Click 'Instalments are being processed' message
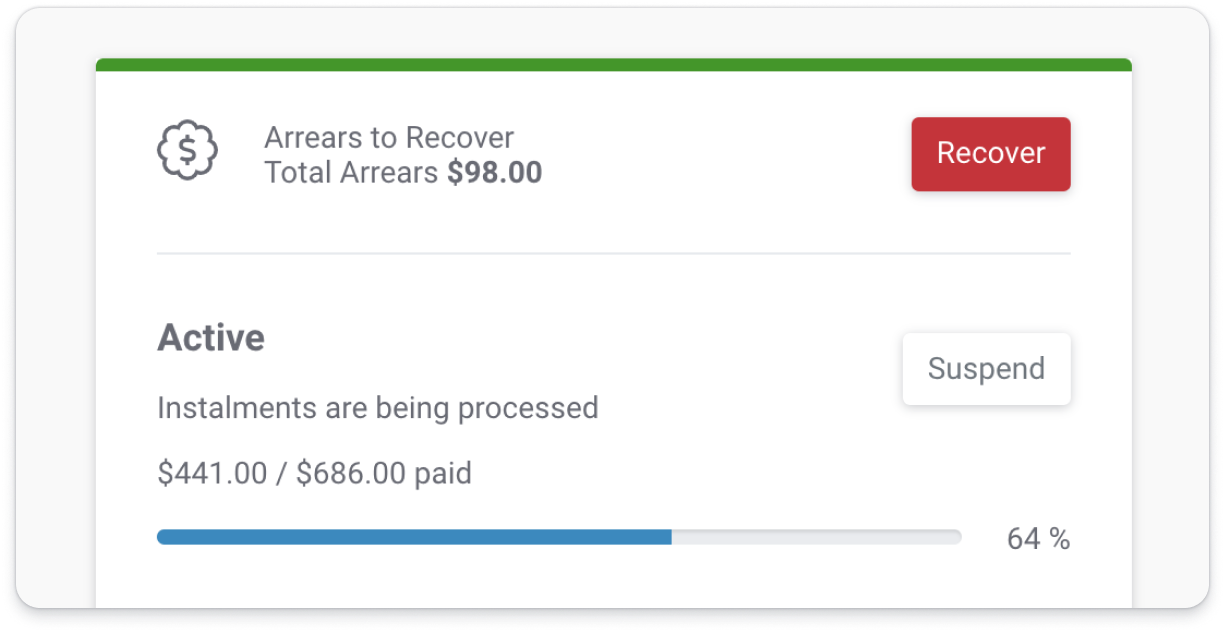Viewport: 1225px width, 632px height. coord(378,408)
